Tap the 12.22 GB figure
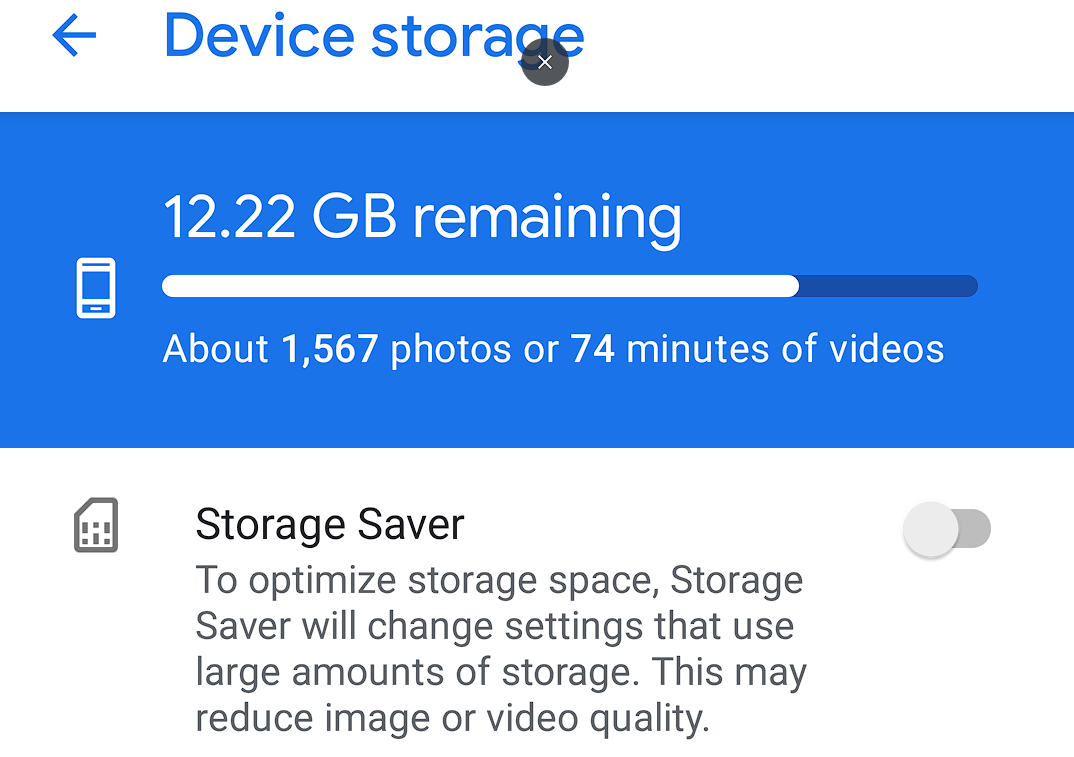 pyautogui.click(x=279, y=216)
